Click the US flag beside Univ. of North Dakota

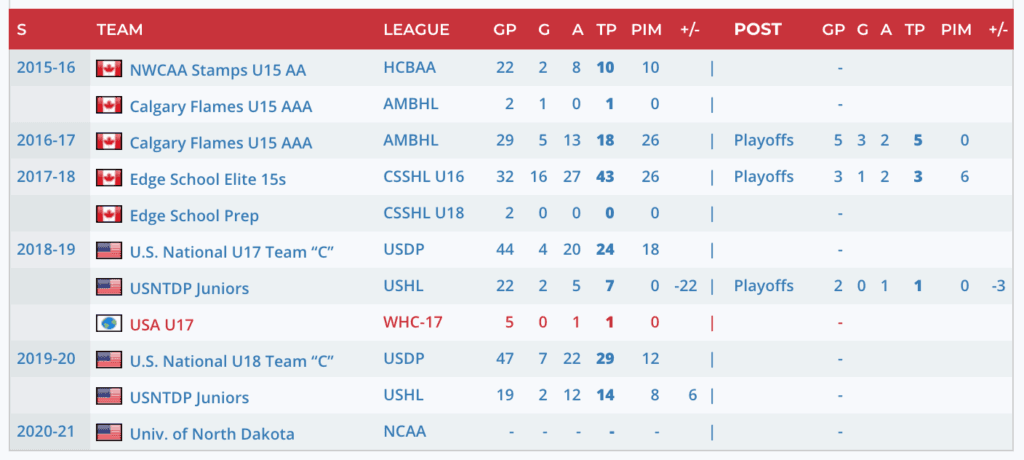pos(109,433)
